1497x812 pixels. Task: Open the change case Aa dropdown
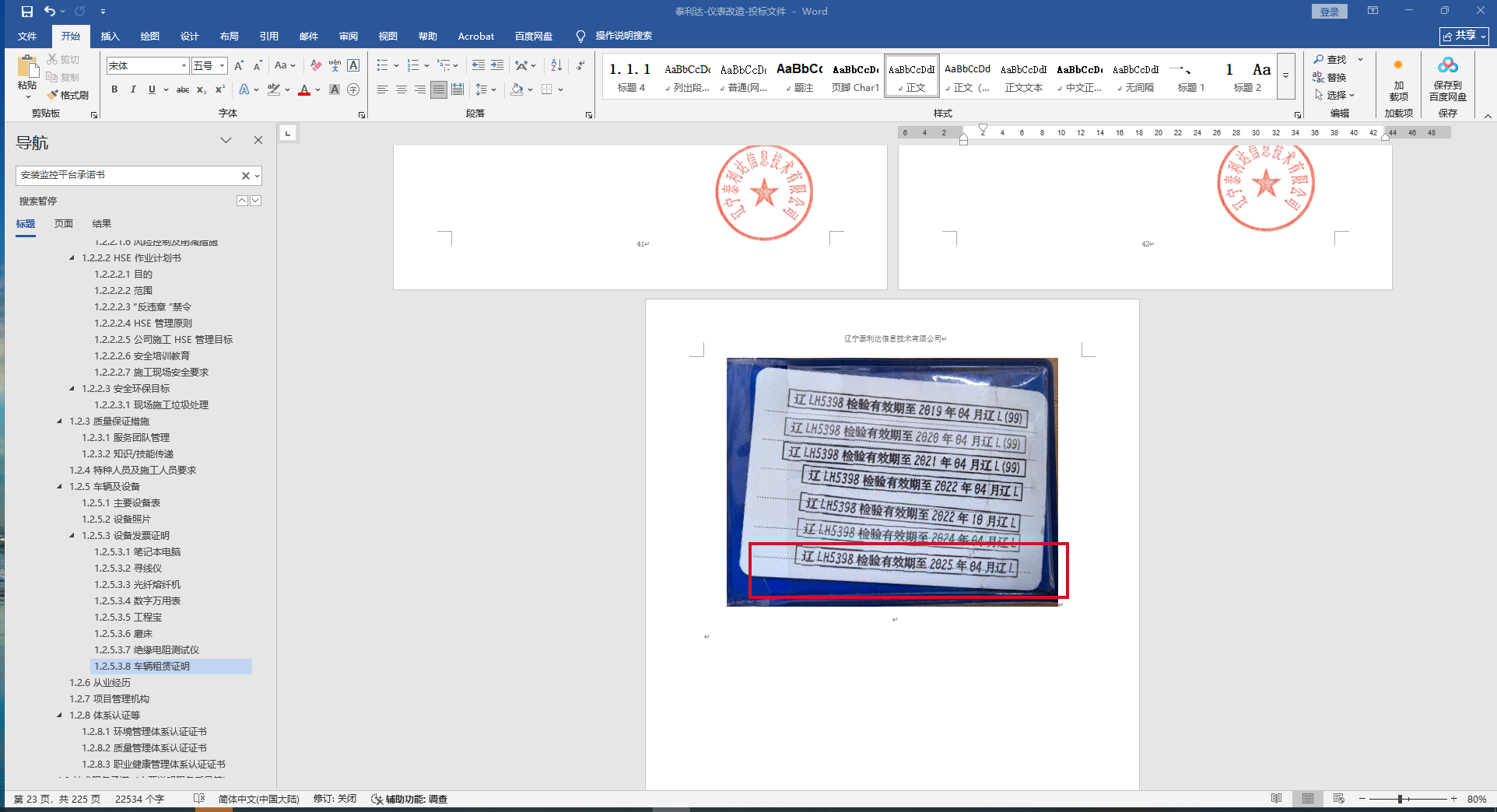(285, 65)
